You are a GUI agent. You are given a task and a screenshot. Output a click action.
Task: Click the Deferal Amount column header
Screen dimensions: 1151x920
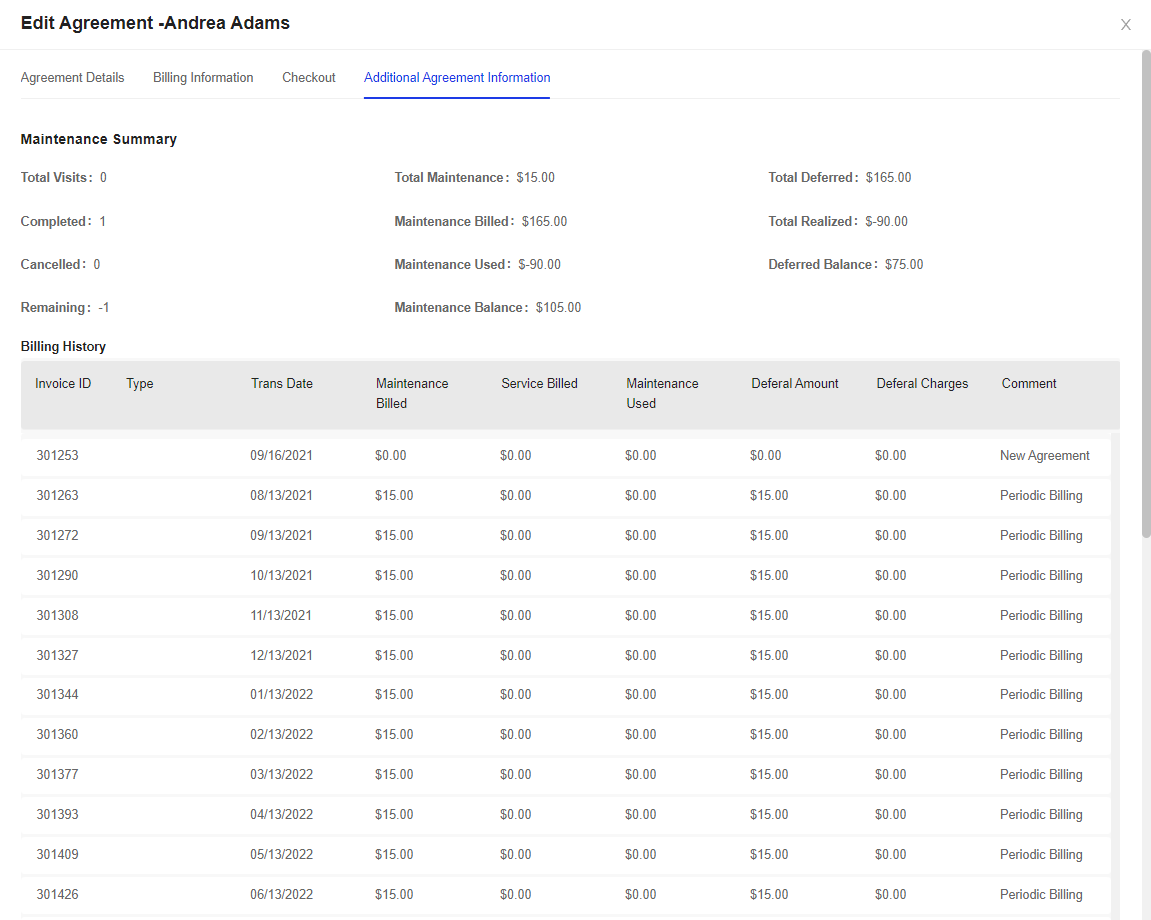[794, 383]
